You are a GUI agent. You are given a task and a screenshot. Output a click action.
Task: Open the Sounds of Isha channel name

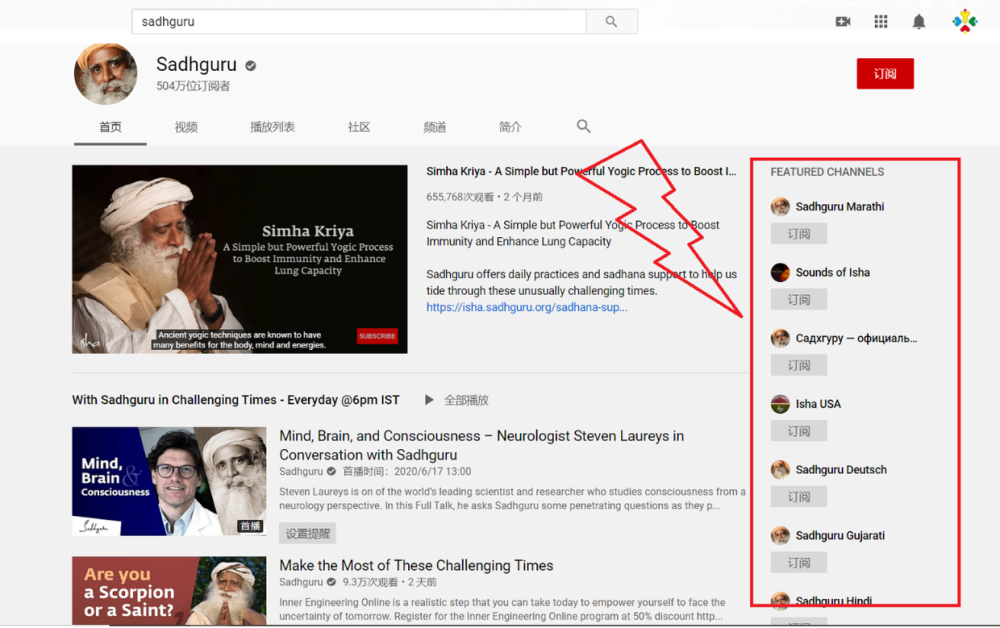click(x=832, y=272)
